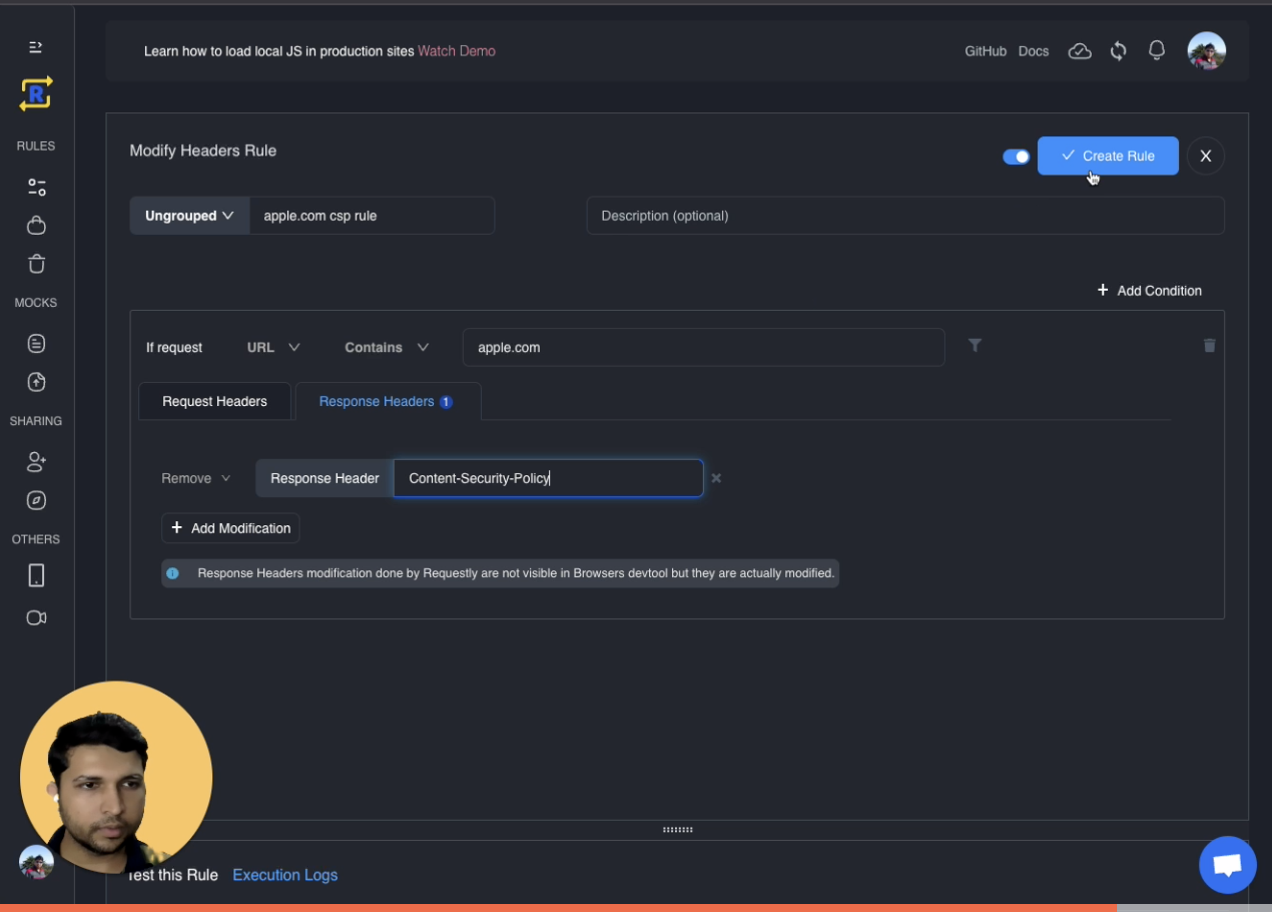The width and height of the screenshot is (1272, 912).
Task: Open user profile avatar in header
Action: (x=1207, y=51)
